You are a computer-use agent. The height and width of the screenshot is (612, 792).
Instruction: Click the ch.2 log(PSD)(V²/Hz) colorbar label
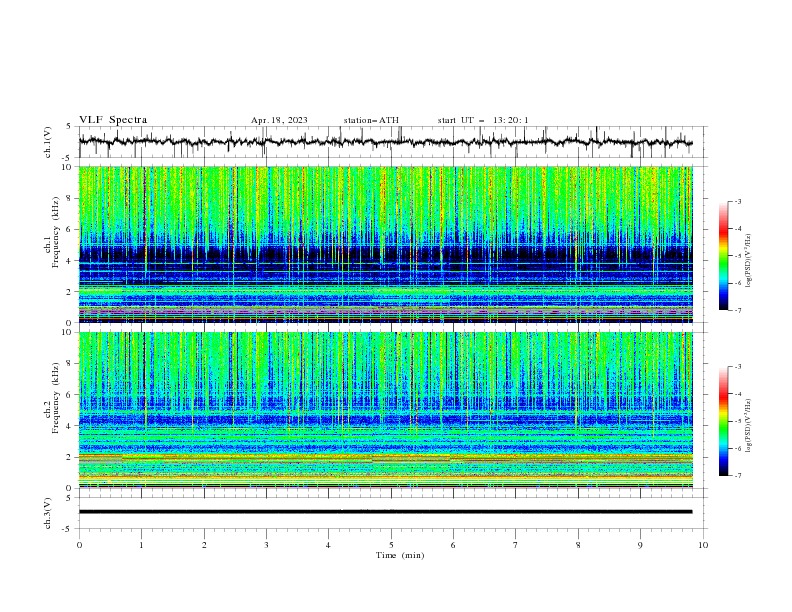pos(749,425)
